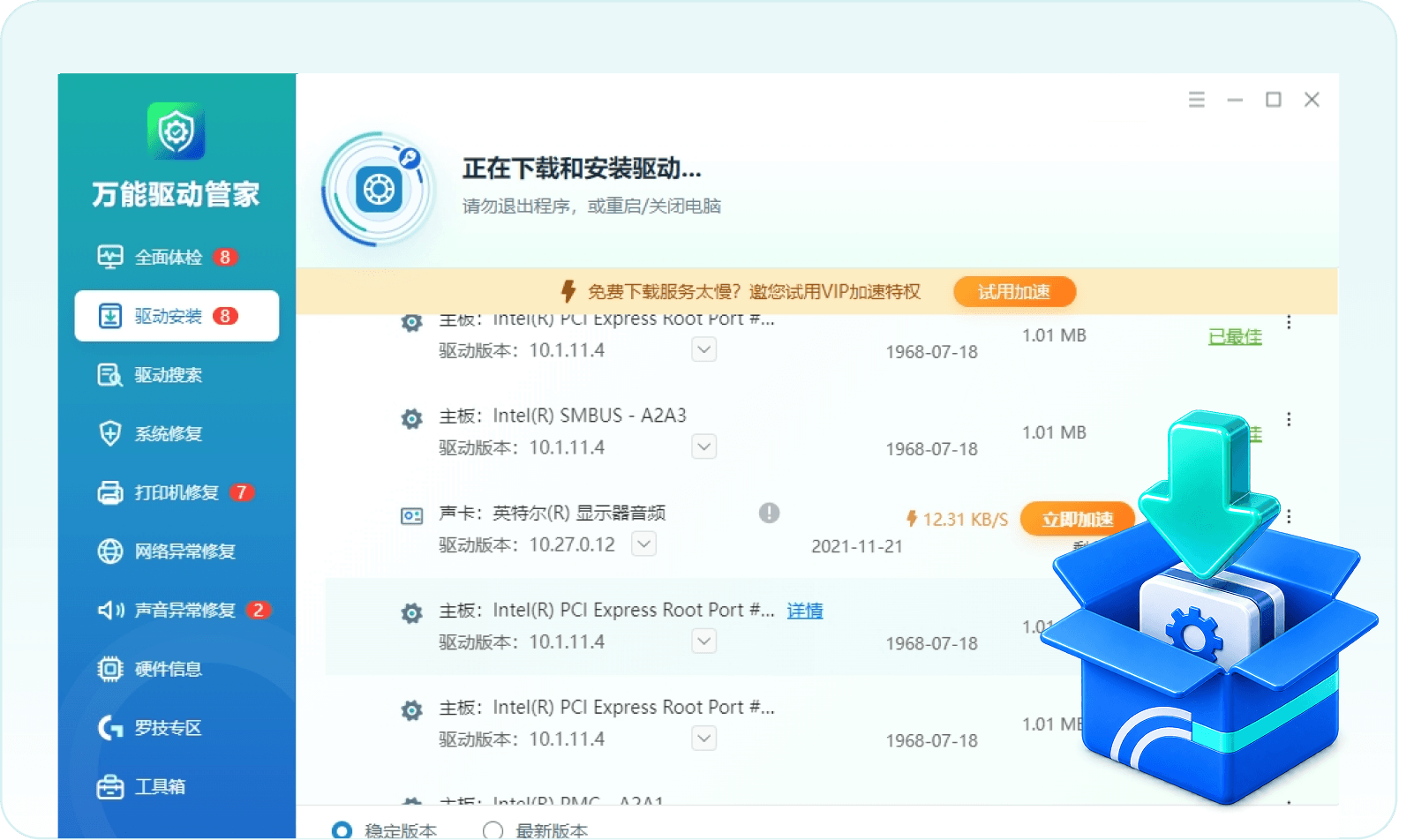Click the gear icon on the row with 详情
The image size is (1414, 840).
pyautogui.click(x=411, y=613)
